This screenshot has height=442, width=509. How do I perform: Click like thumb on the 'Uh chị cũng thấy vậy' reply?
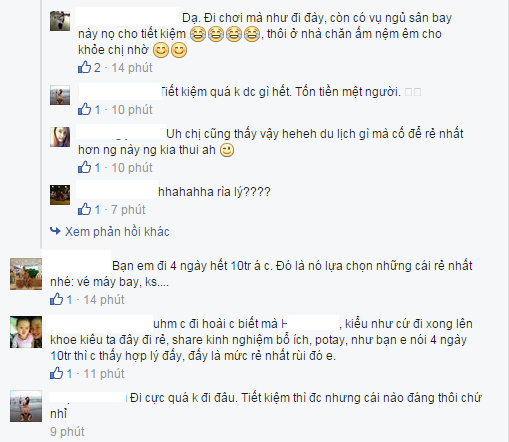pos(84,167)
